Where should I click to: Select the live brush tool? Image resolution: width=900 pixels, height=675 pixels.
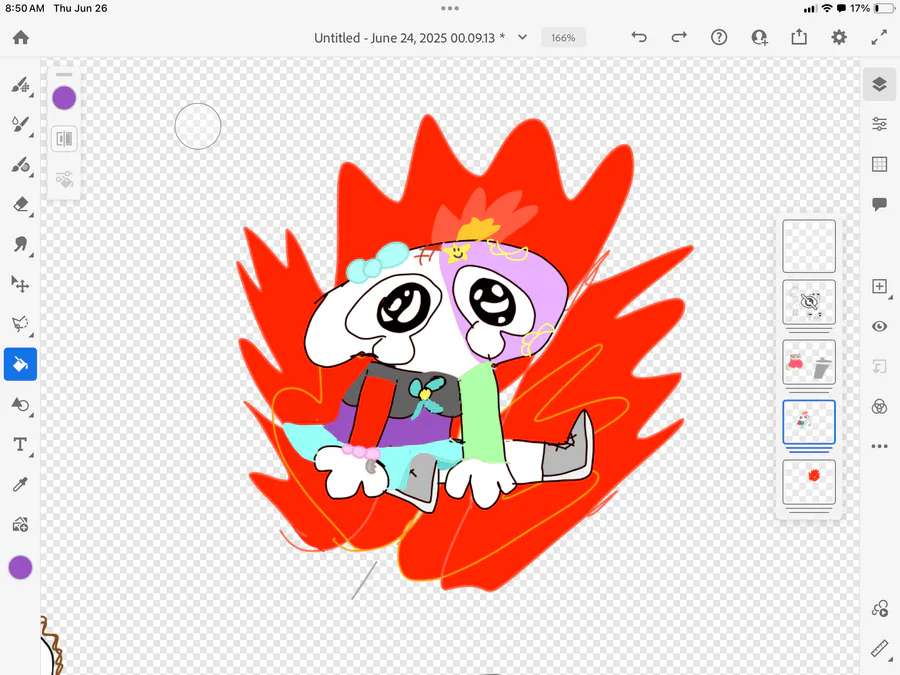(21, 125)
